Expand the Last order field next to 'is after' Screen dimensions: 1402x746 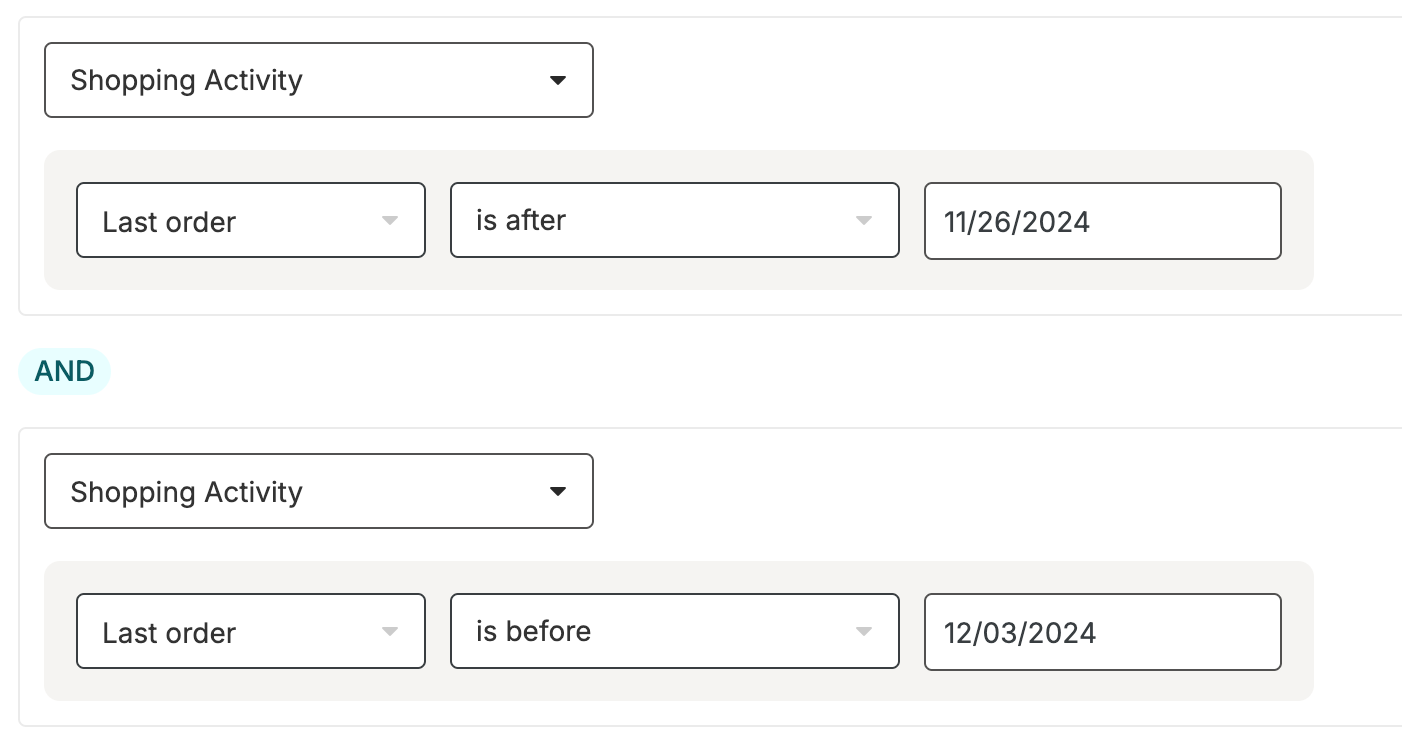tap(251, 220)
